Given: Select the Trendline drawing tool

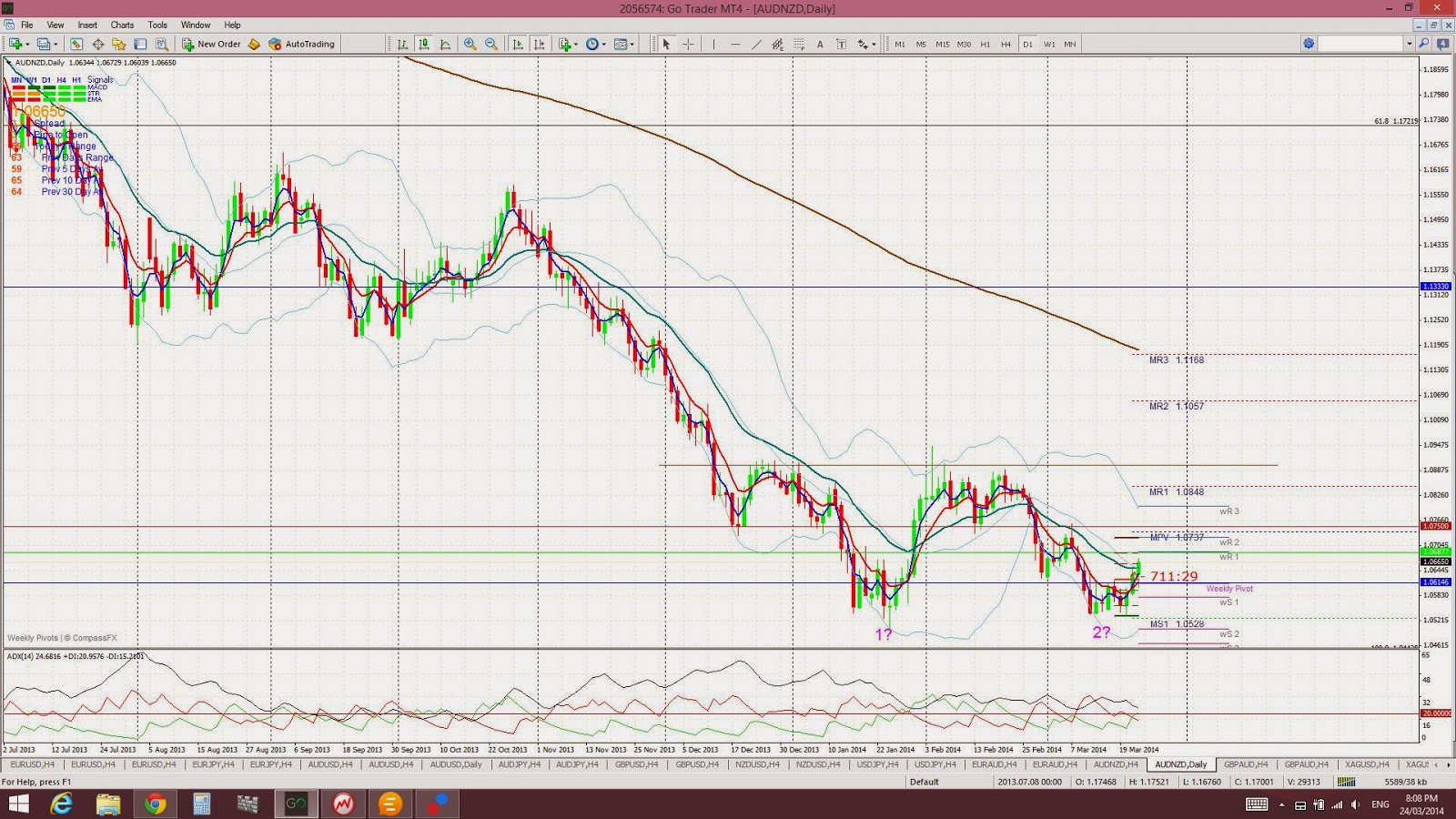Looking at the screenshot, I should tap(756, 44).
